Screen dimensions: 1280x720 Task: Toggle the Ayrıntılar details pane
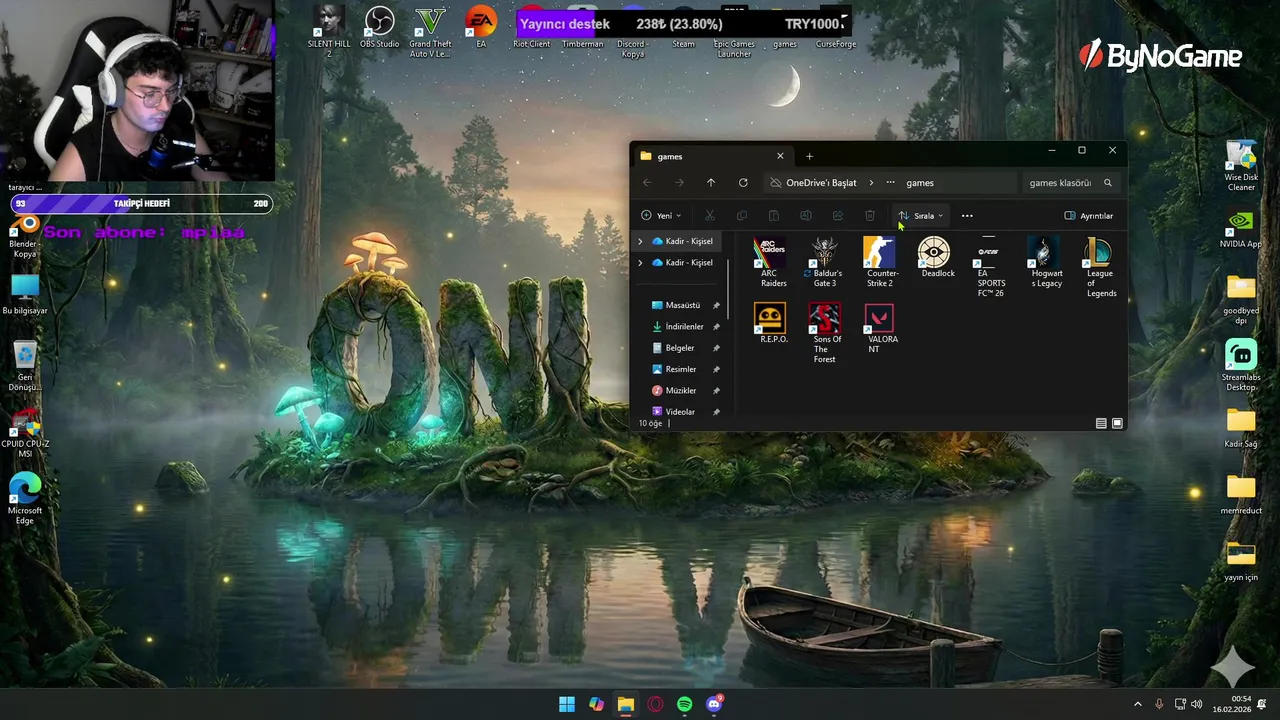coord(1088,216)
